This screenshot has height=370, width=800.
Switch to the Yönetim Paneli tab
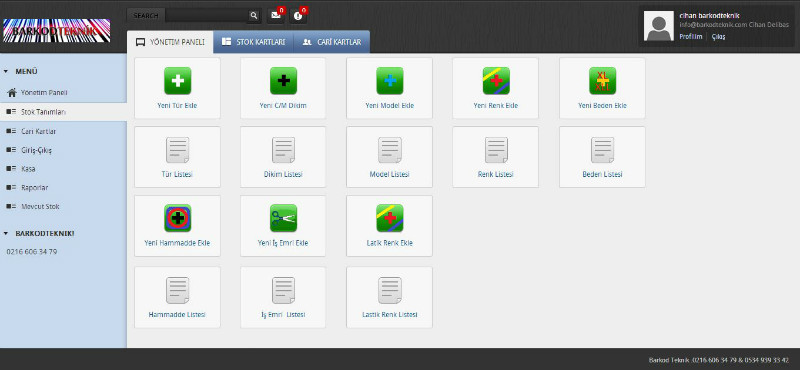(x=170, y=42)
